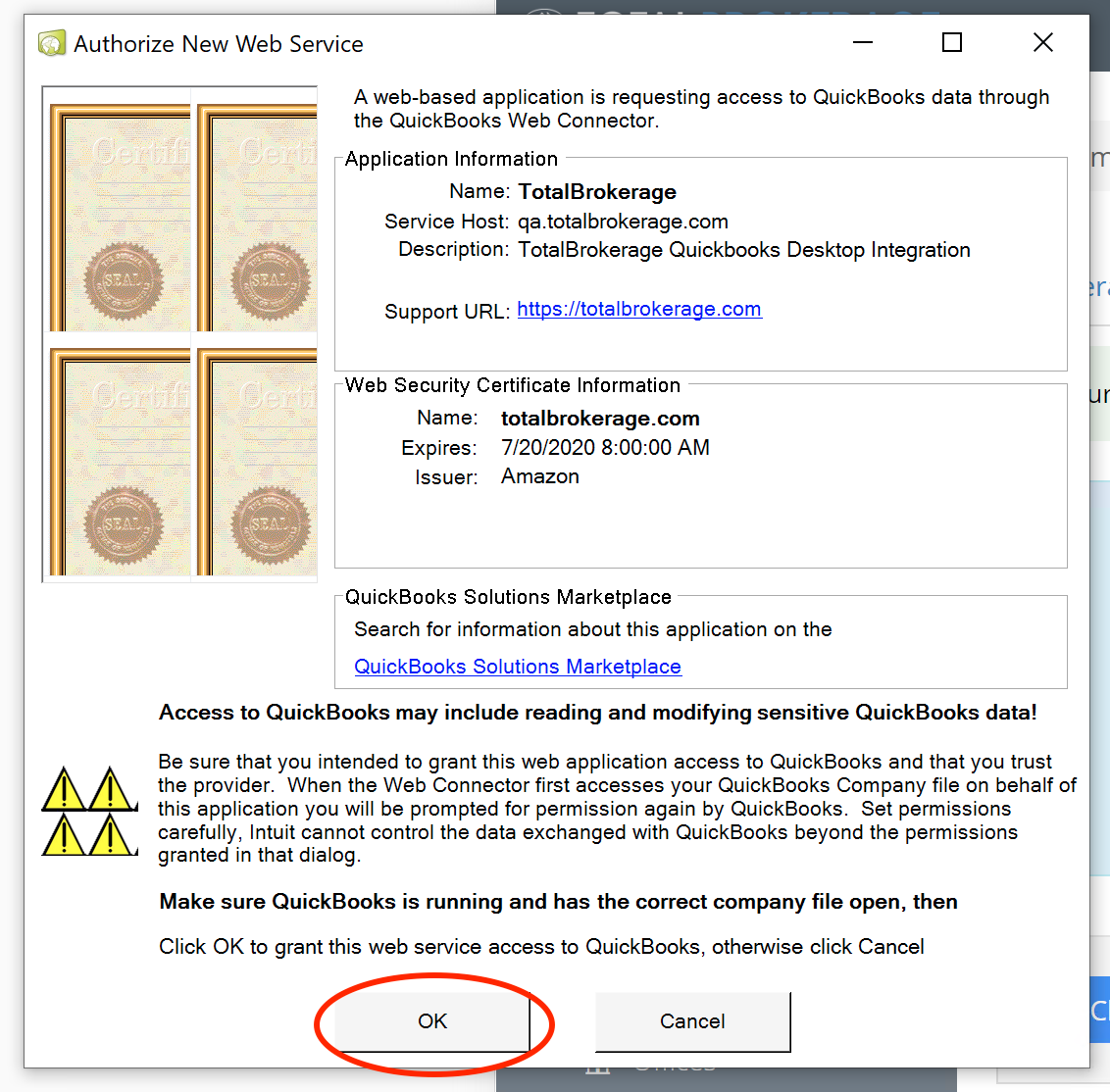Select the issuer value Amazon
The width and height of the screenshot is (1110, 1092).
[540, 476]
